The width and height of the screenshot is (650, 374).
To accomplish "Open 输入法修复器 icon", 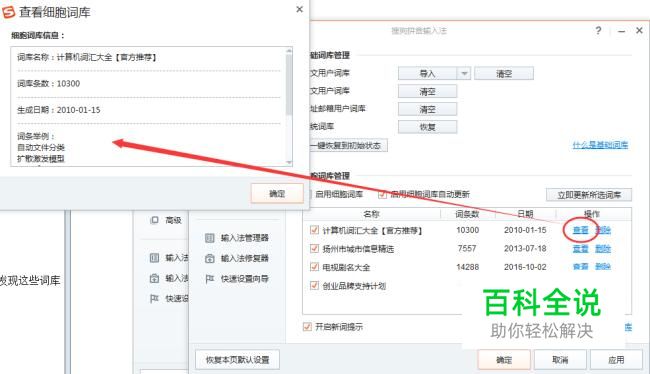I will click(x=209, y=258).
